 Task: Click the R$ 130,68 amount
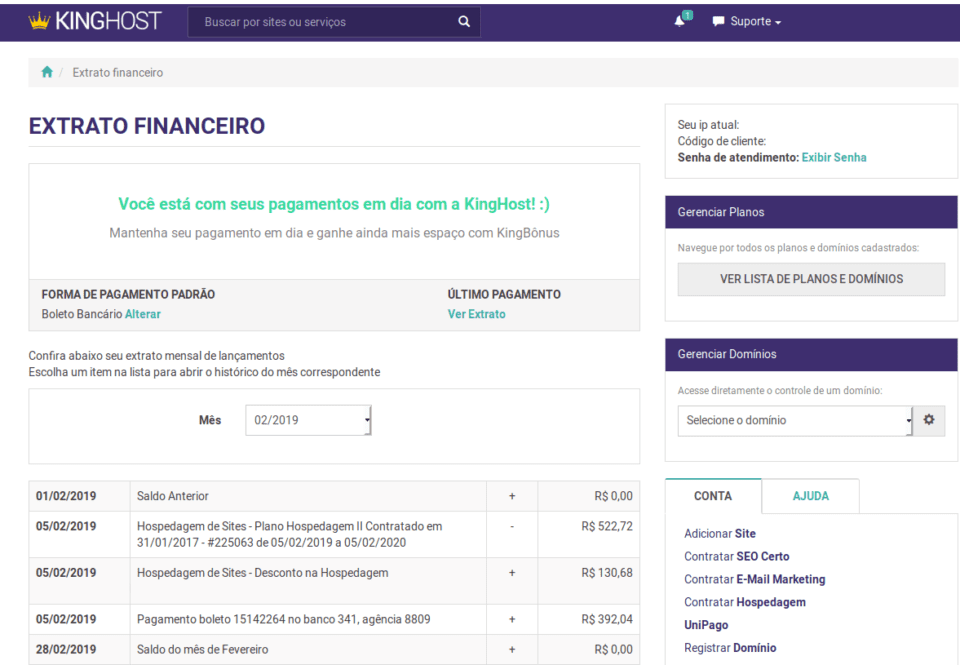click(x=607, y=573)
